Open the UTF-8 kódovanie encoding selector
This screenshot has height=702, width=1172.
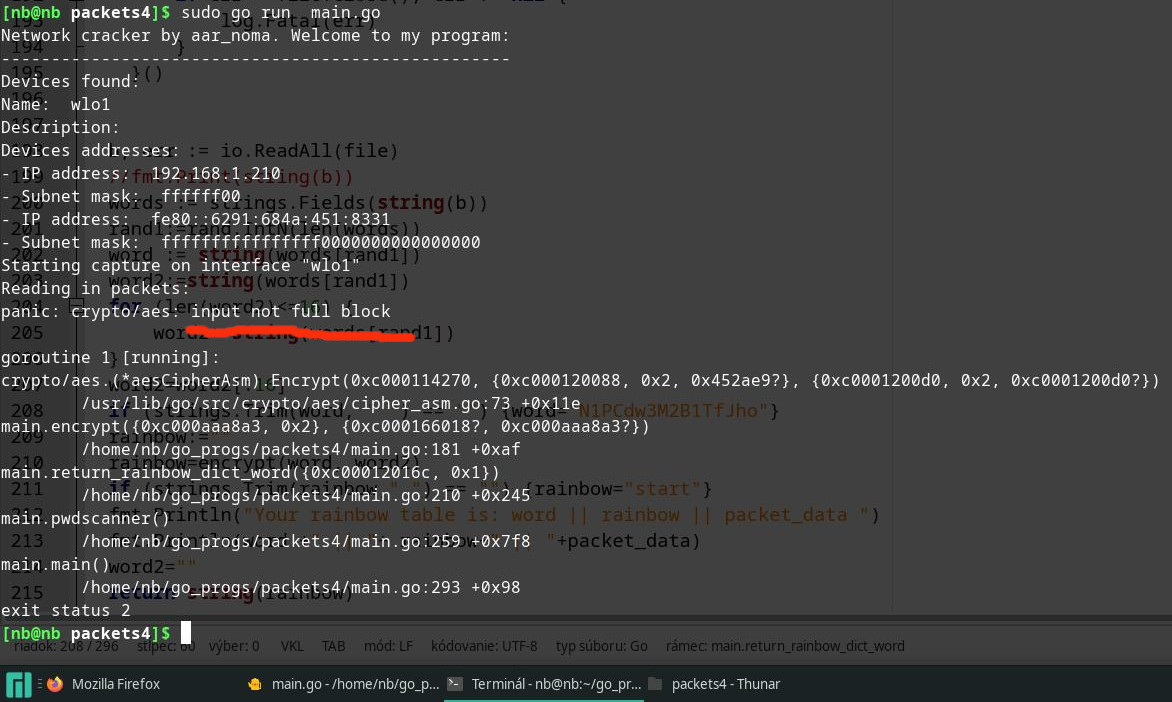[484, 645]
